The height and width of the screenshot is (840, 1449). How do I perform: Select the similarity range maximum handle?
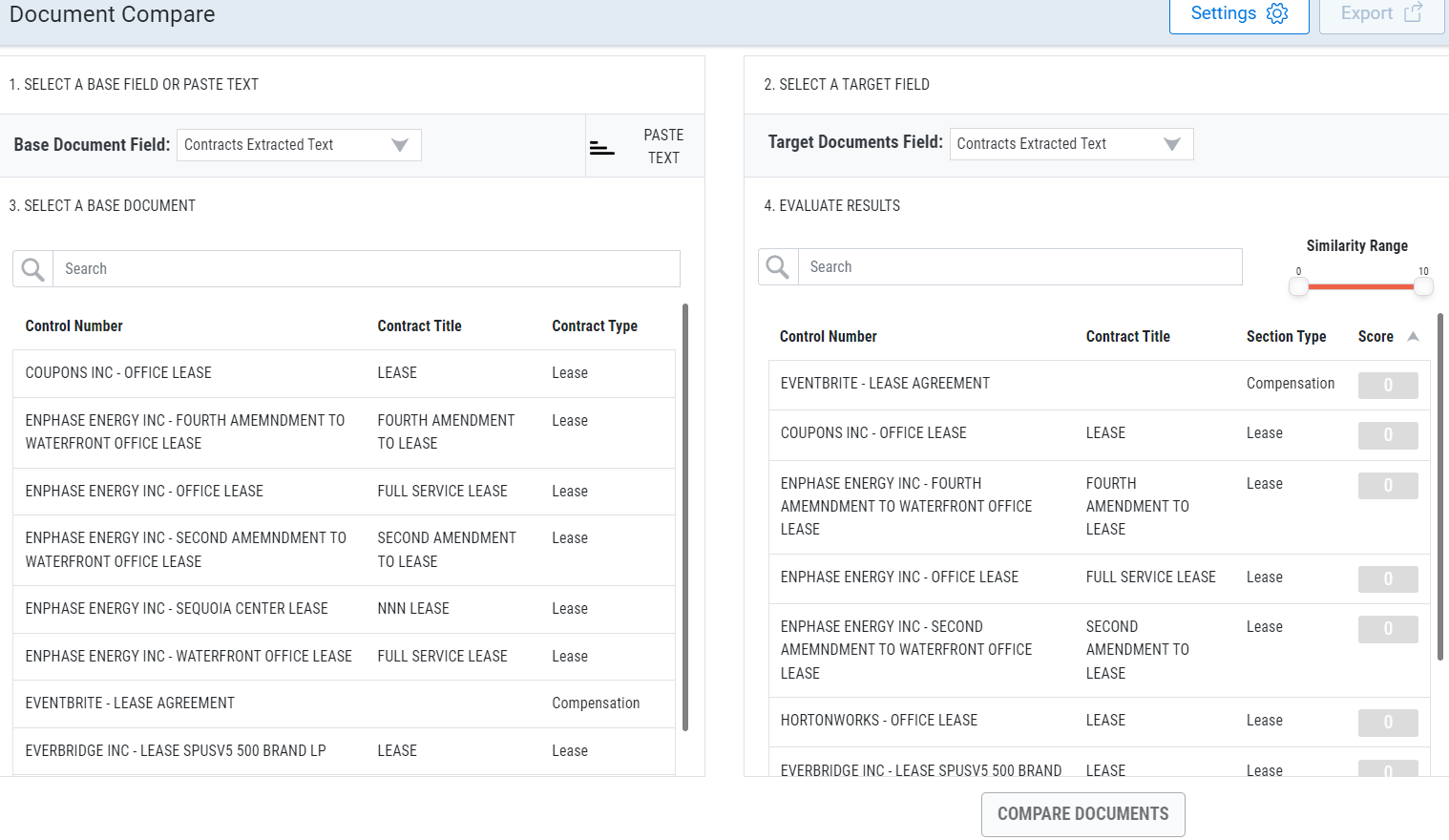pyautogui.click(x=1423, y=286)
